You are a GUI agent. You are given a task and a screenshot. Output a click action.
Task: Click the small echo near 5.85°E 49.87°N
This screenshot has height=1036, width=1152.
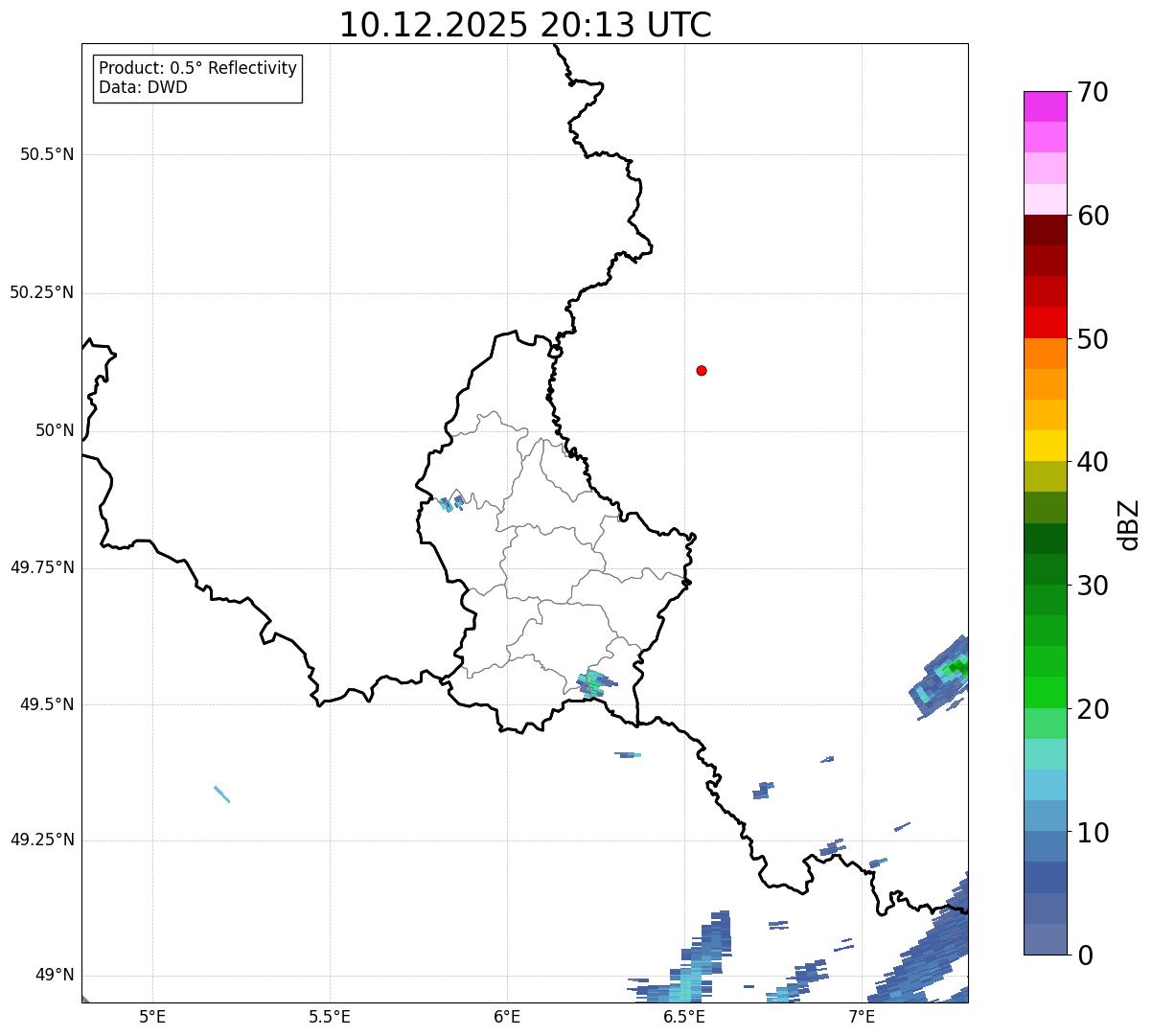(x=450, y=503)
